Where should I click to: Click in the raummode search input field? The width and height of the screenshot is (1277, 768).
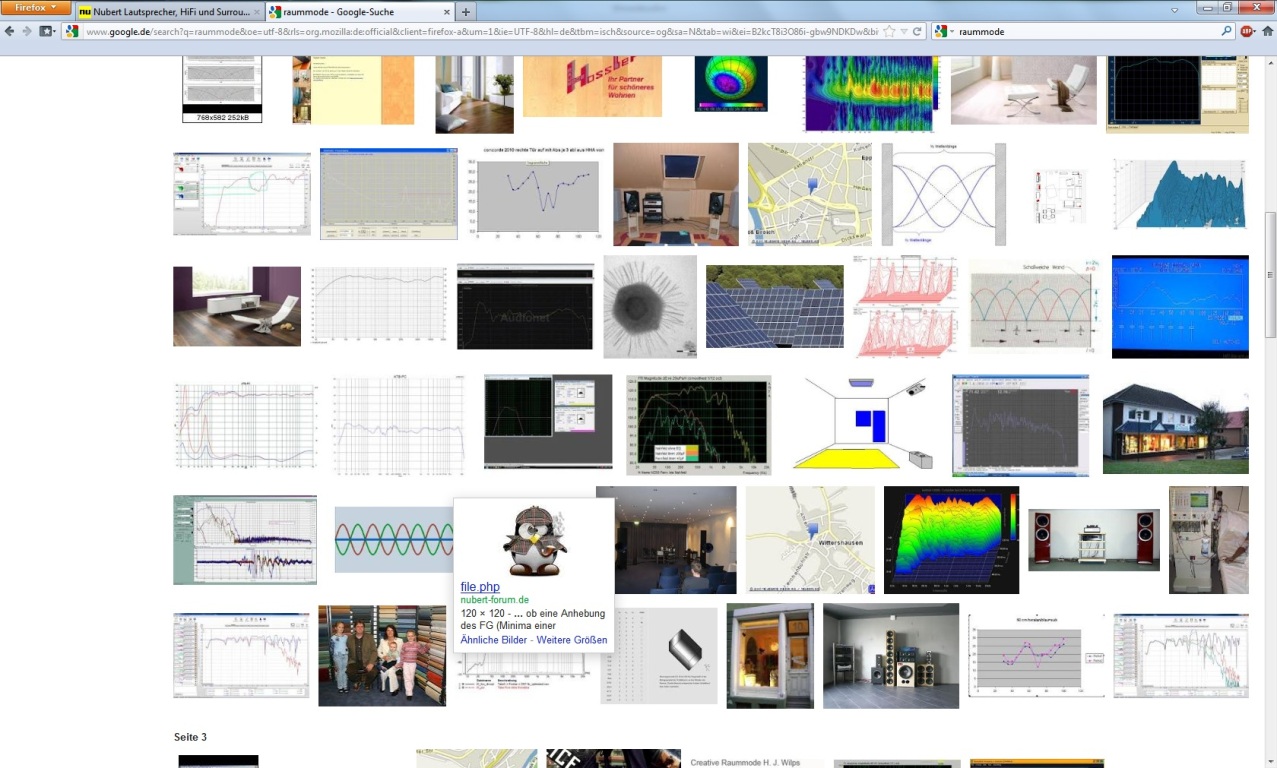[1080, 32]
